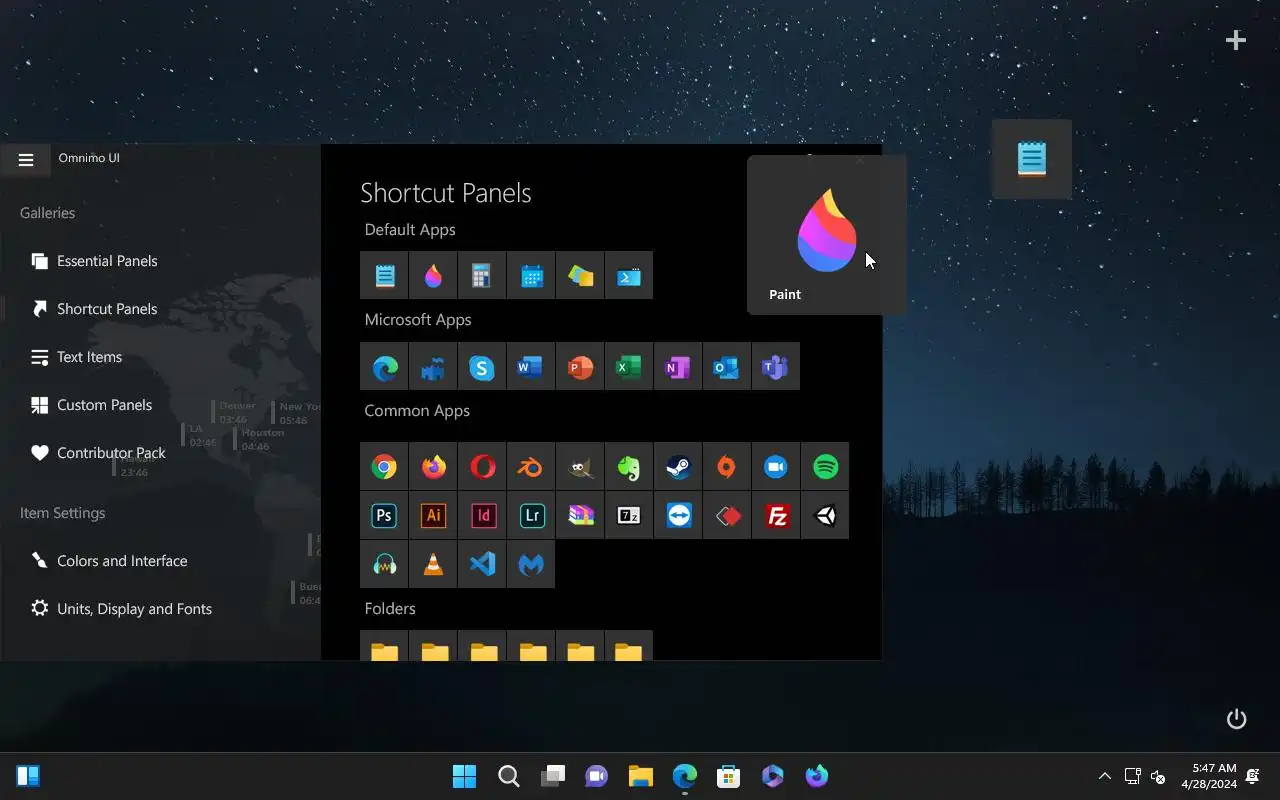Click the power button on the desktop
The image size is (1280, 800).
click(x=1237, y=719)
